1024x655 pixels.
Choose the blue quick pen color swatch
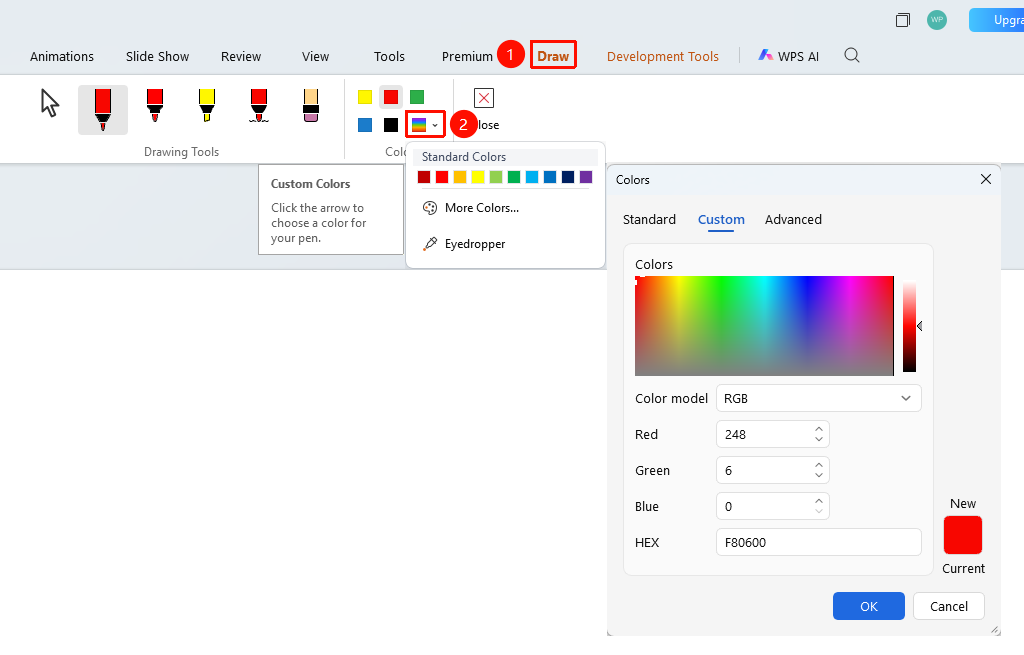point(365,125)
